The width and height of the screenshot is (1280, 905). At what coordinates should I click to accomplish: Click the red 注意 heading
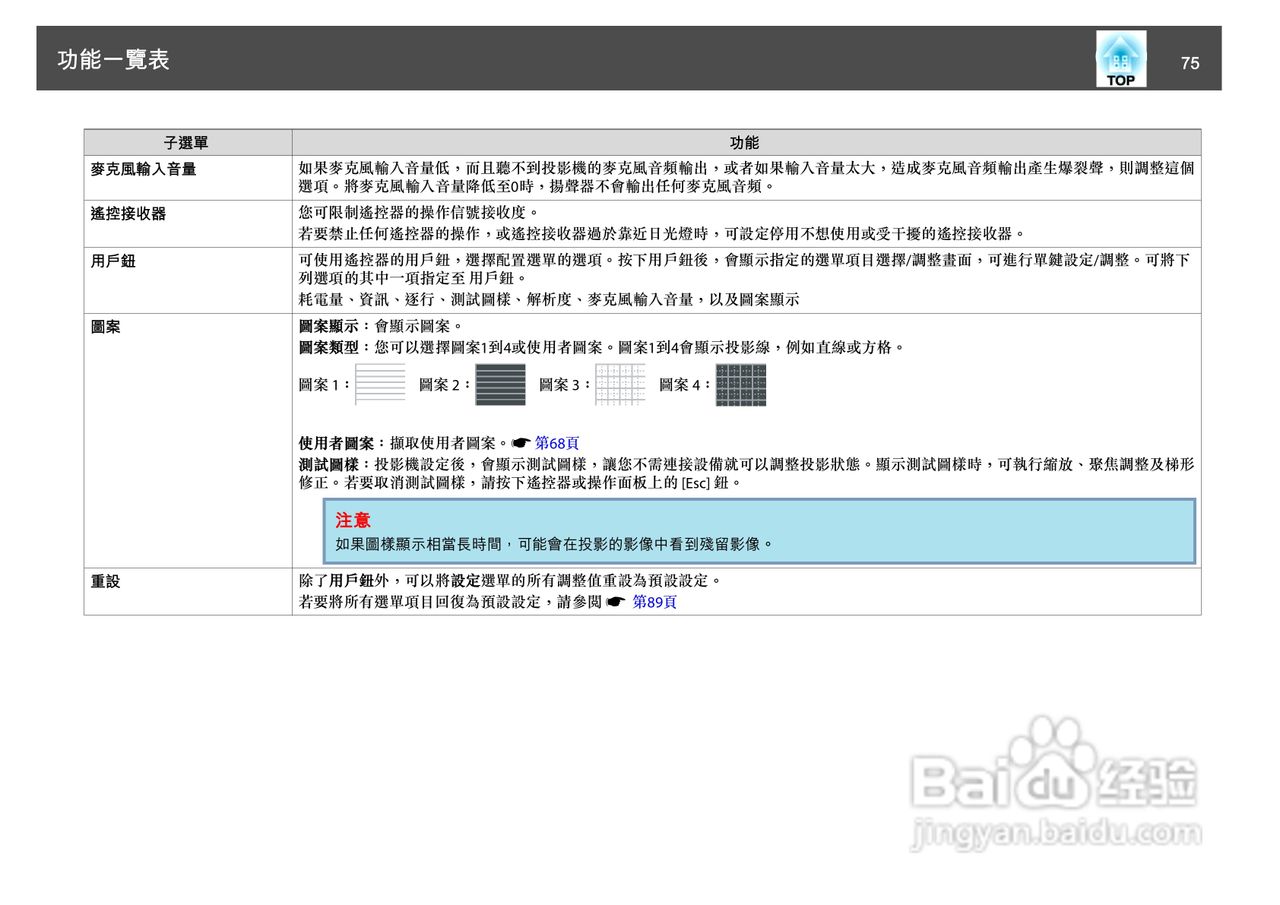(353, 521)
